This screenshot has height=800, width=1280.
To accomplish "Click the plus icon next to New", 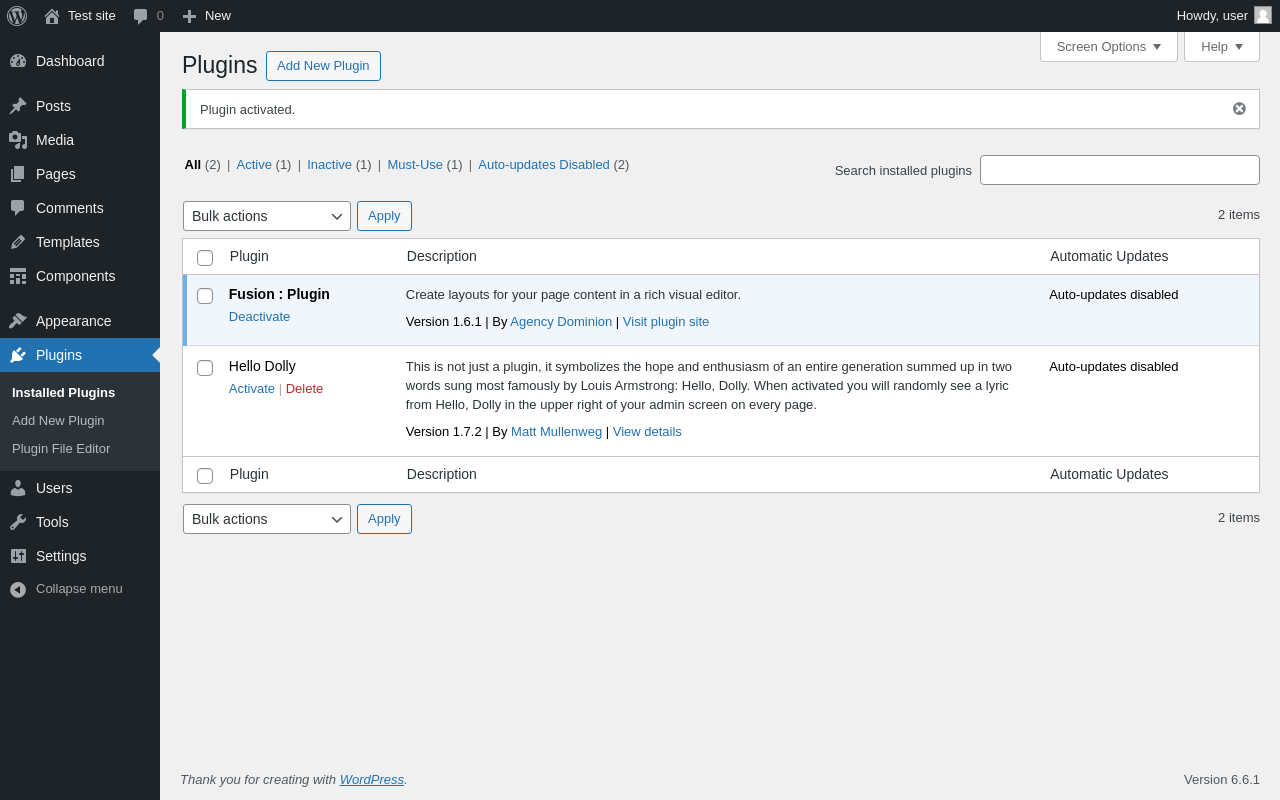I will point(189,16).
